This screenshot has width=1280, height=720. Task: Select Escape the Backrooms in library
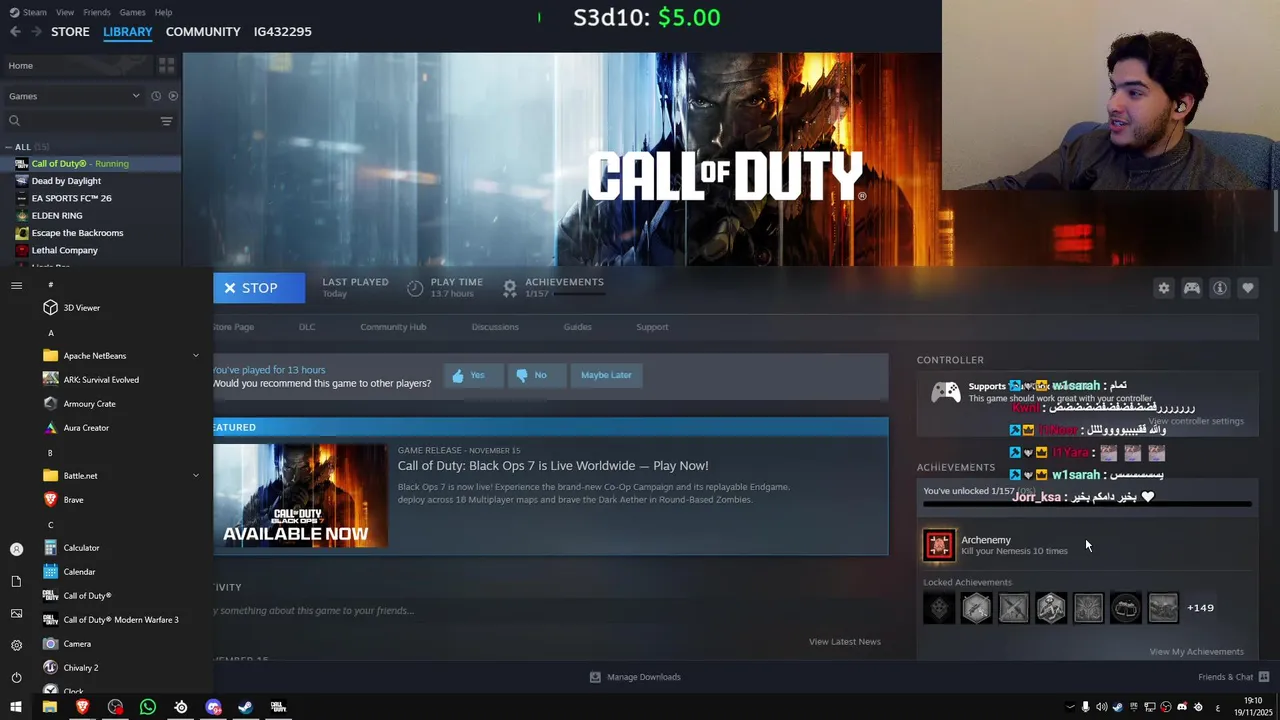(77, 233)
